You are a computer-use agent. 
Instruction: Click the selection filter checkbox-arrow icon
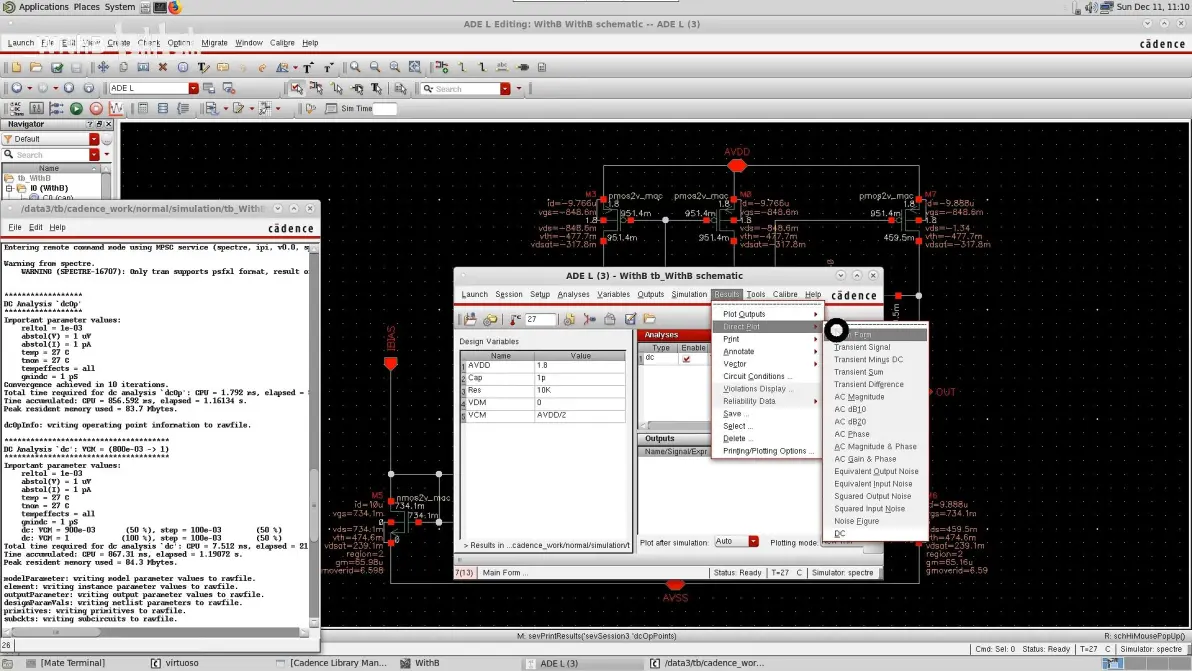pyautogui.click(x=296, y=89)
